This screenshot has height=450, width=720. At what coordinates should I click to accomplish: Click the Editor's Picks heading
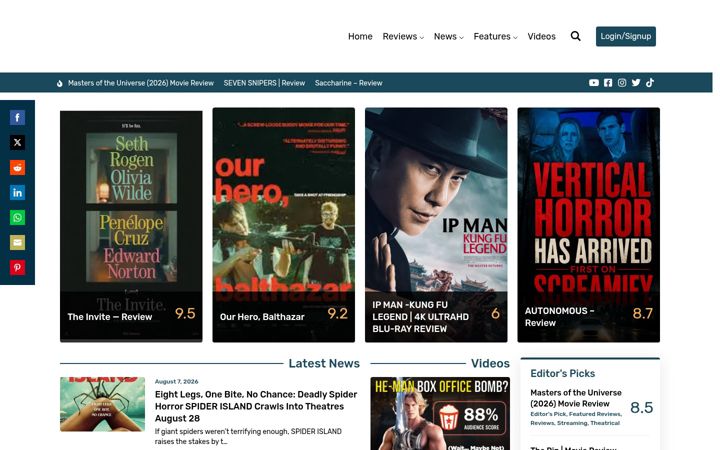pyautogui.click(x=562, y=373)
